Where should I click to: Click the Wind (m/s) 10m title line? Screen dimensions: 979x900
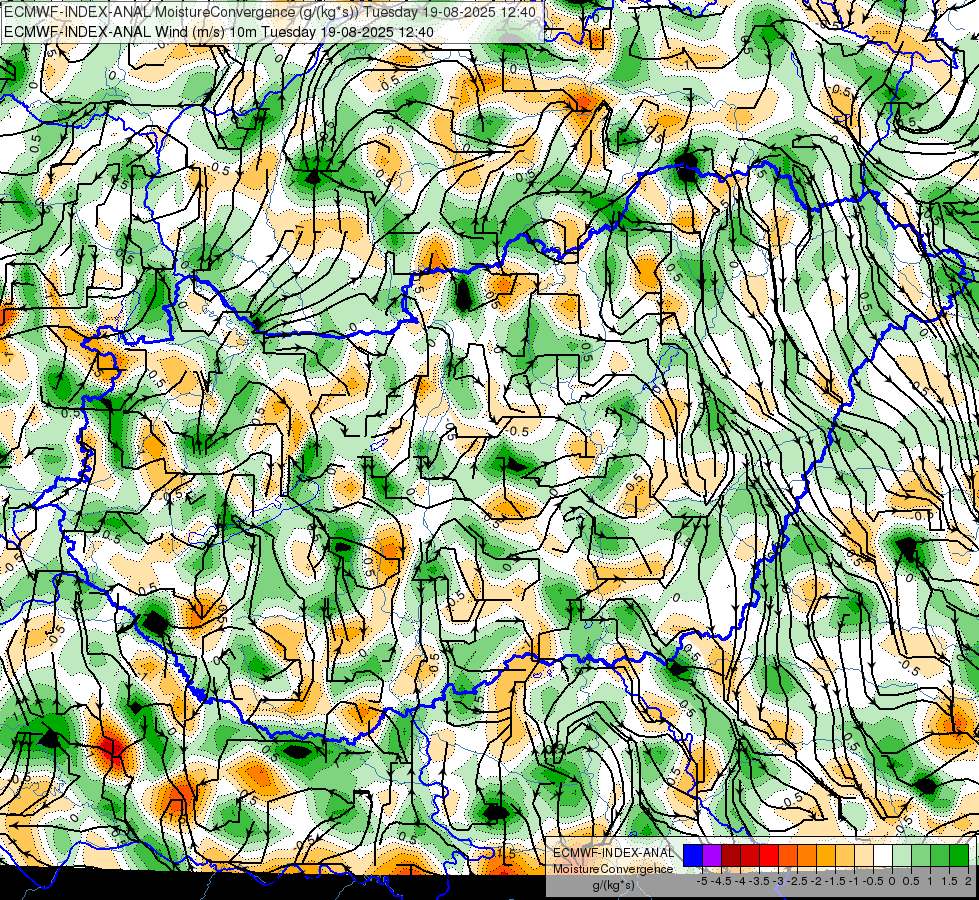coord(219,32)
